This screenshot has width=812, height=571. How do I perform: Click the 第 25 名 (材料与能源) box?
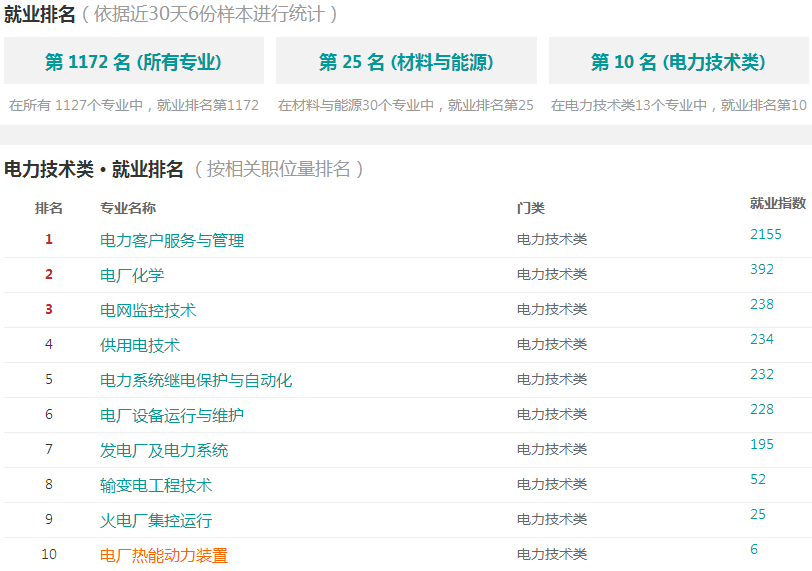click(406, 61)
